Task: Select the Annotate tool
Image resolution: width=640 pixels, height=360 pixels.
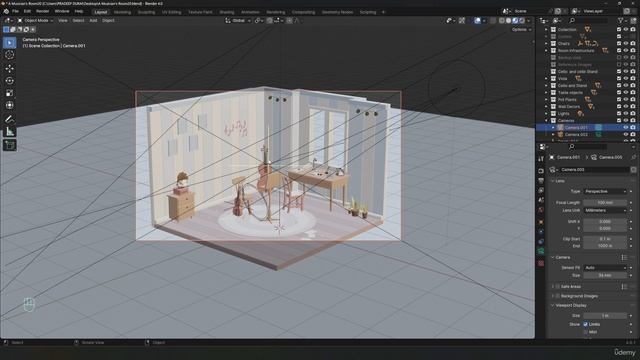Action: 10,119
